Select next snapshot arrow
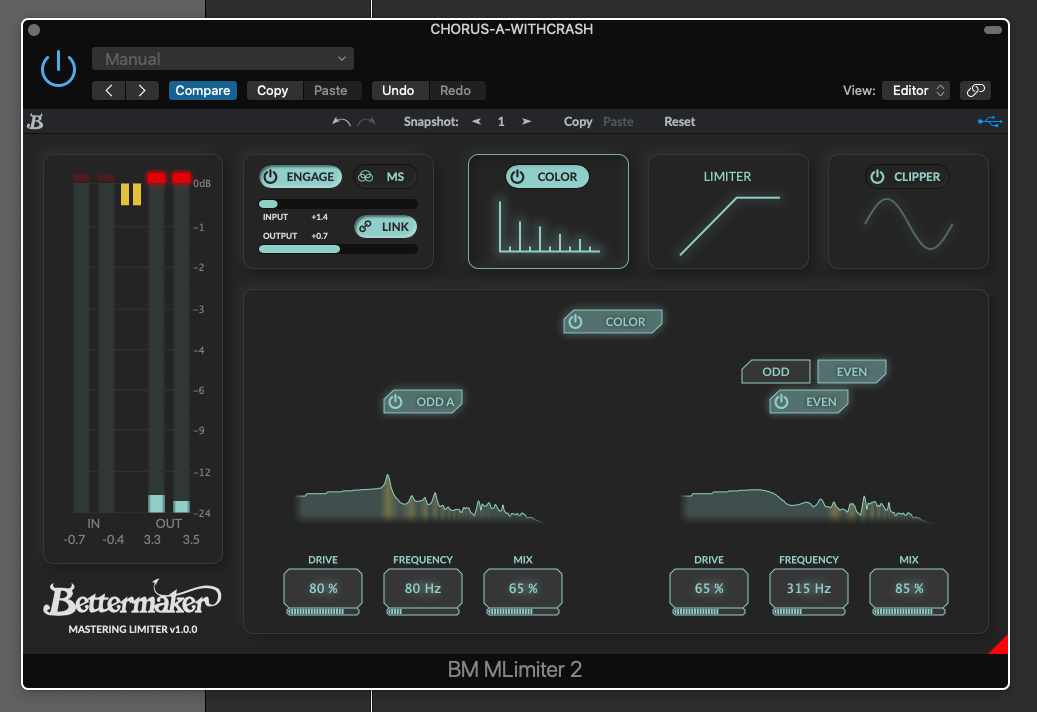 [526, 122]
